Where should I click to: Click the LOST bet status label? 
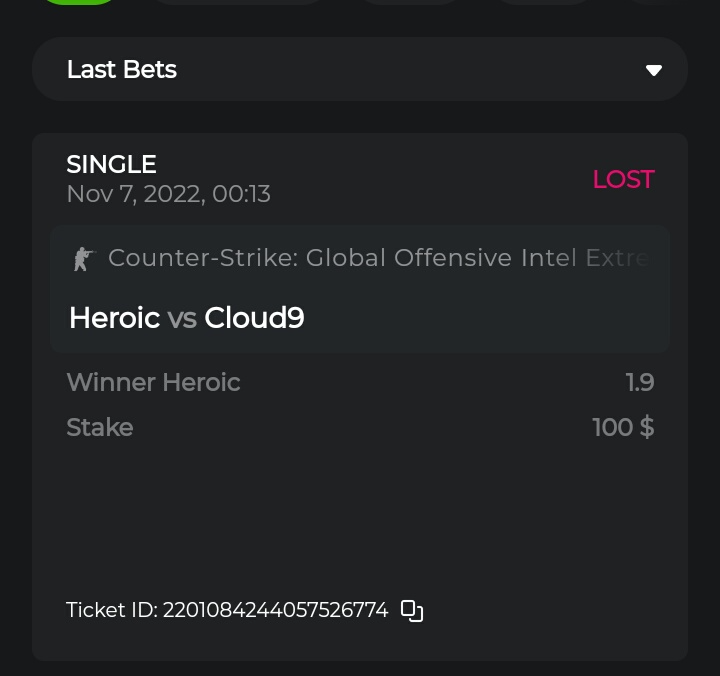click(623, 179)
